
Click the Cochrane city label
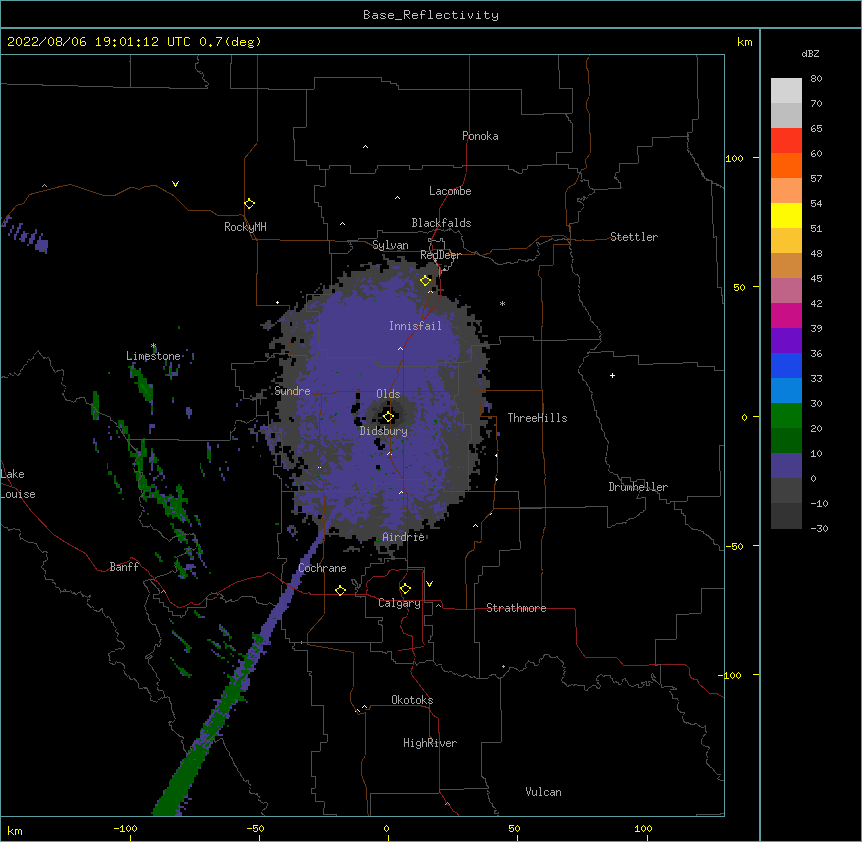pyautogui.click(x=322, y=568)
